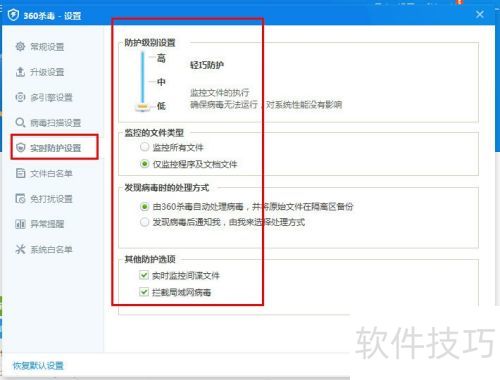
Task: Click the 轻巧防护 level title
Action: click(x=207, y=65)
